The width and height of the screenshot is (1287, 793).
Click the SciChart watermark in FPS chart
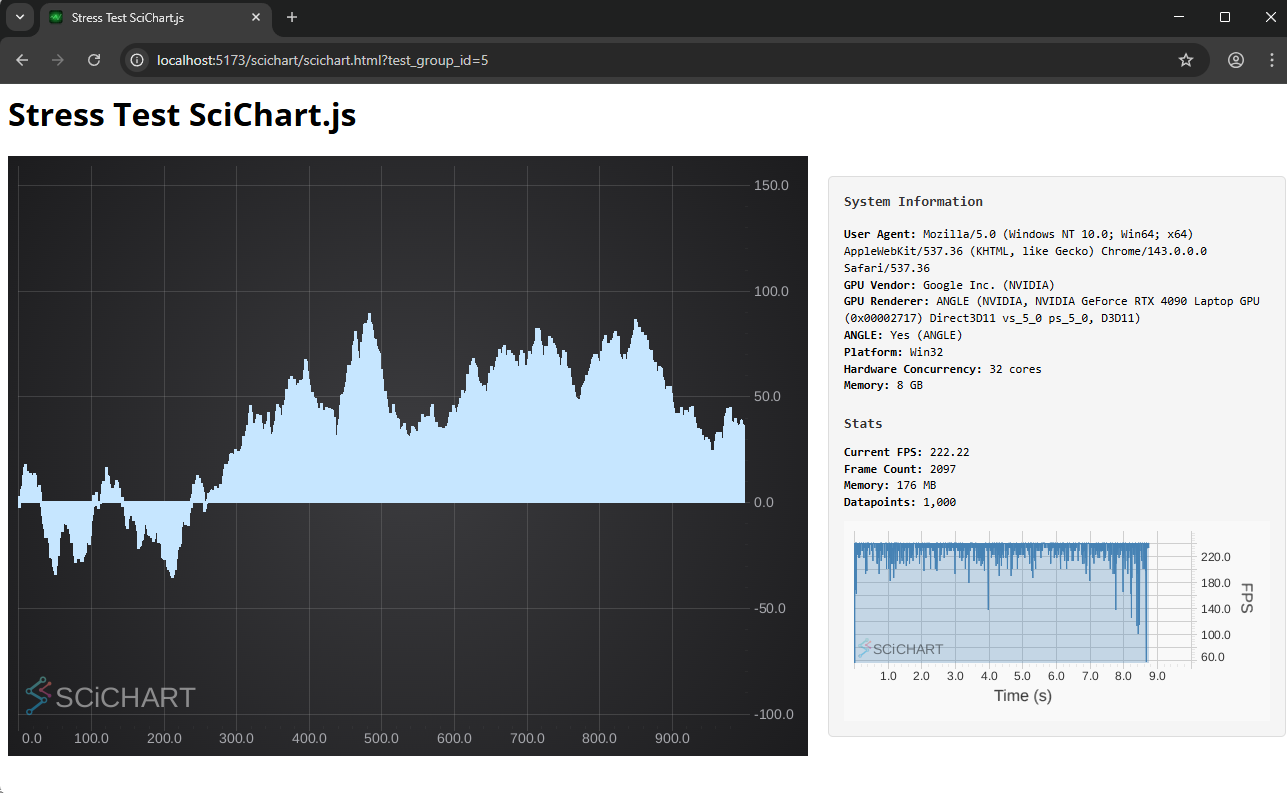coord(899,649)
